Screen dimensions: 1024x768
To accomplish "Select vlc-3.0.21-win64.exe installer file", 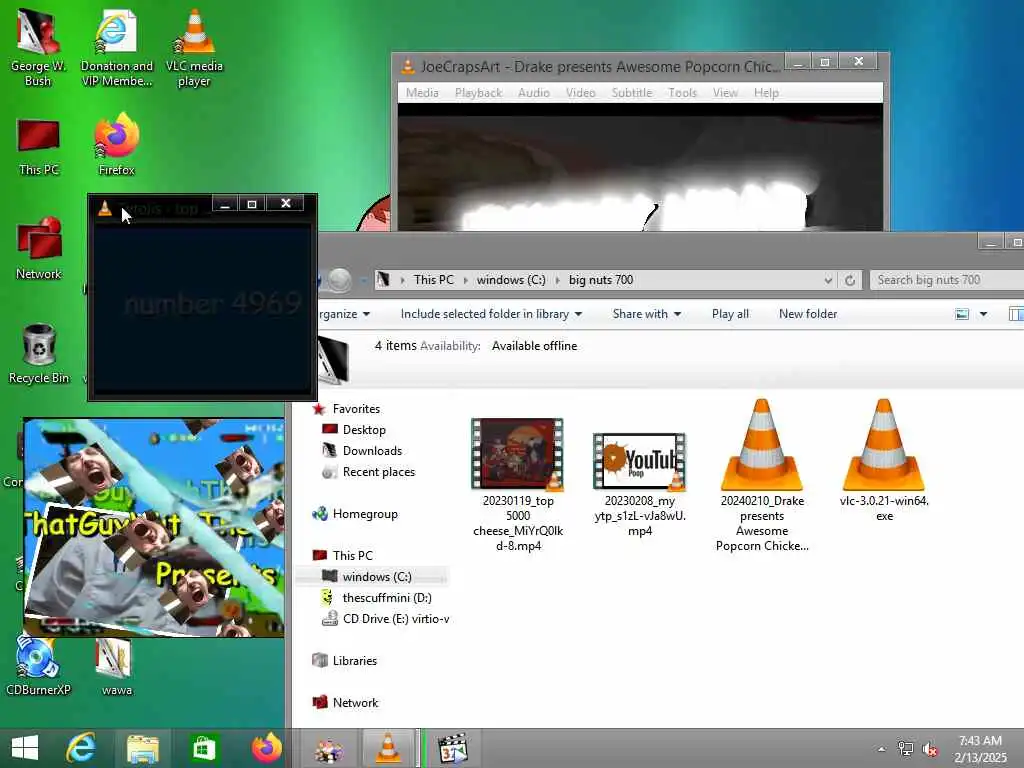I will pyautogui.click(x=884, y=460).
